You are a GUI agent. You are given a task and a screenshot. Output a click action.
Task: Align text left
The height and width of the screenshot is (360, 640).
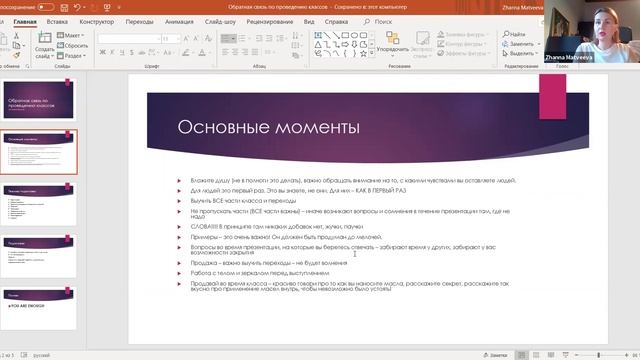tap(225, 52)
